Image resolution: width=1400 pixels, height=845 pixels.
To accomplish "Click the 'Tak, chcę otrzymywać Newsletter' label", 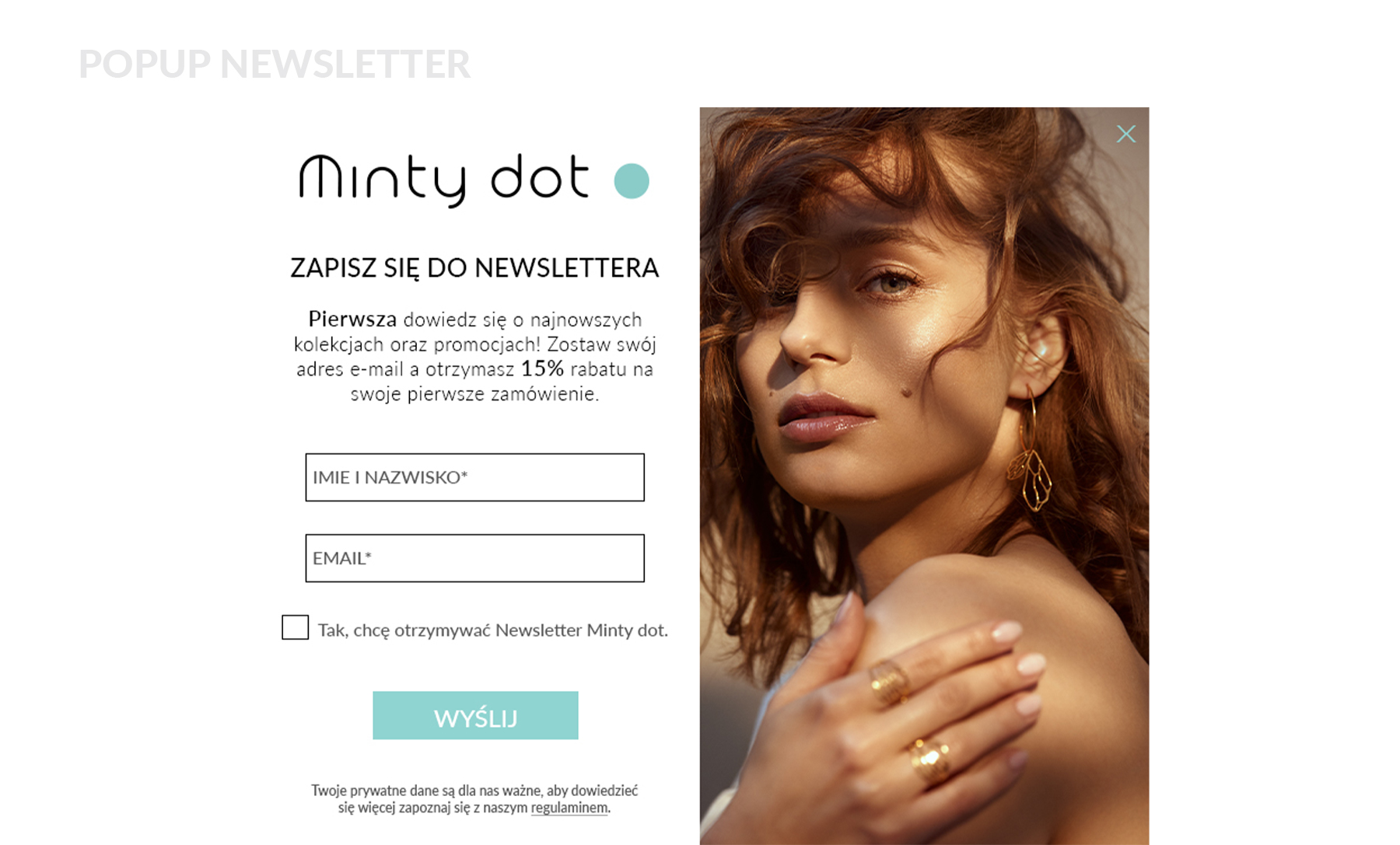I will (493, 630).
